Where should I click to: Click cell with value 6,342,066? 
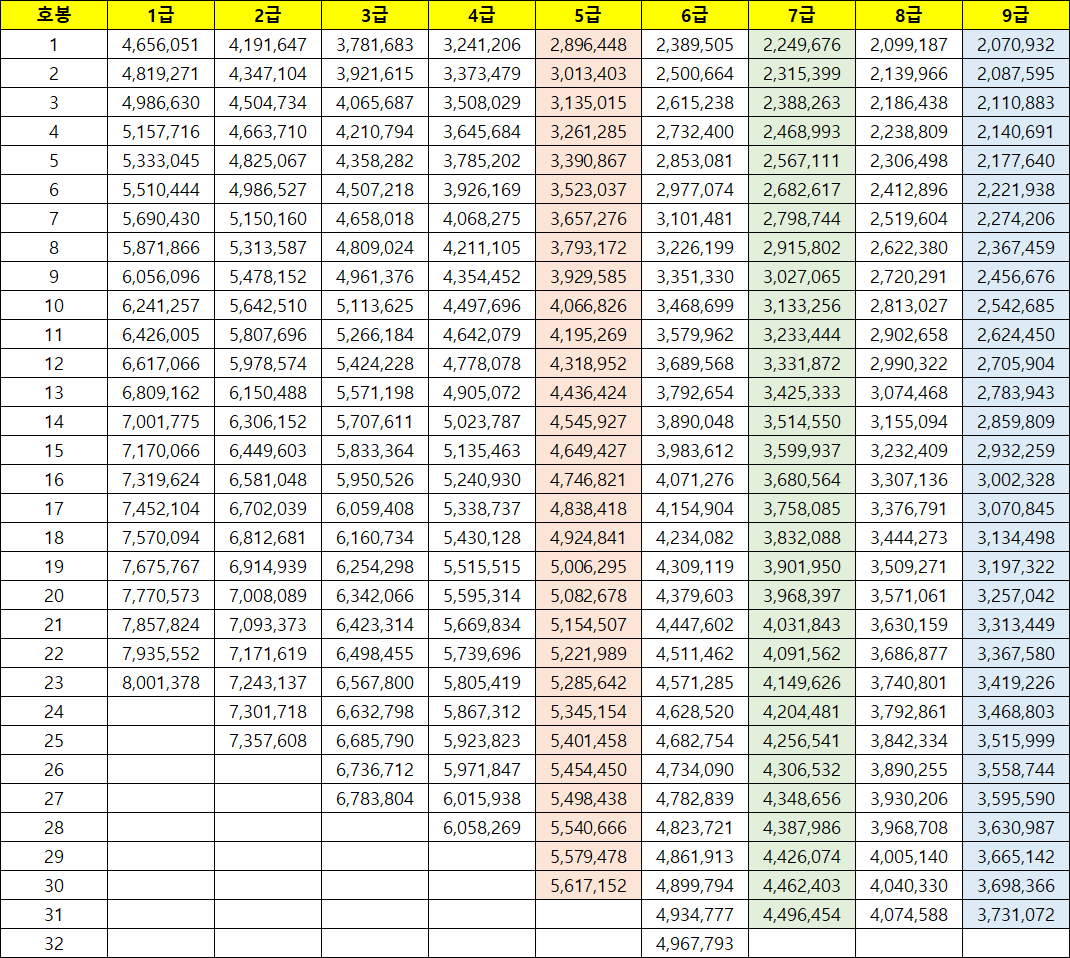pos(375,596)
